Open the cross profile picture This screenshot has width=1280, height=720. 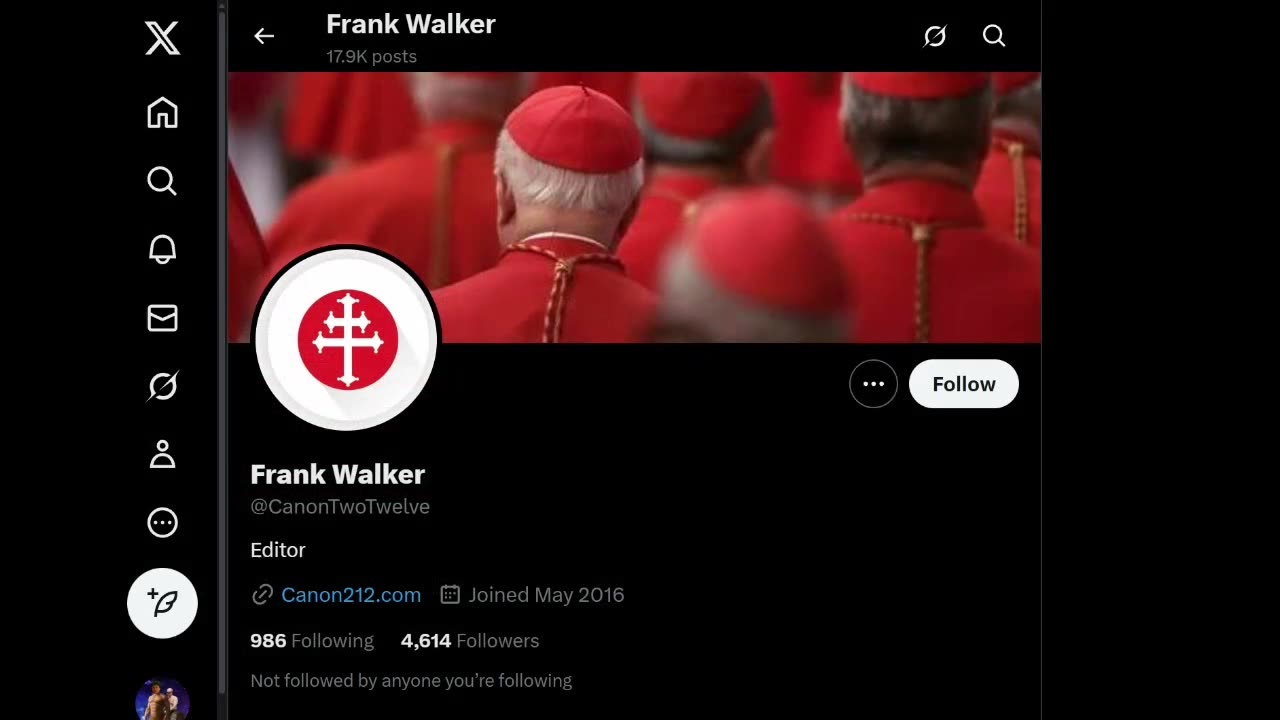[x=347, y=339]
